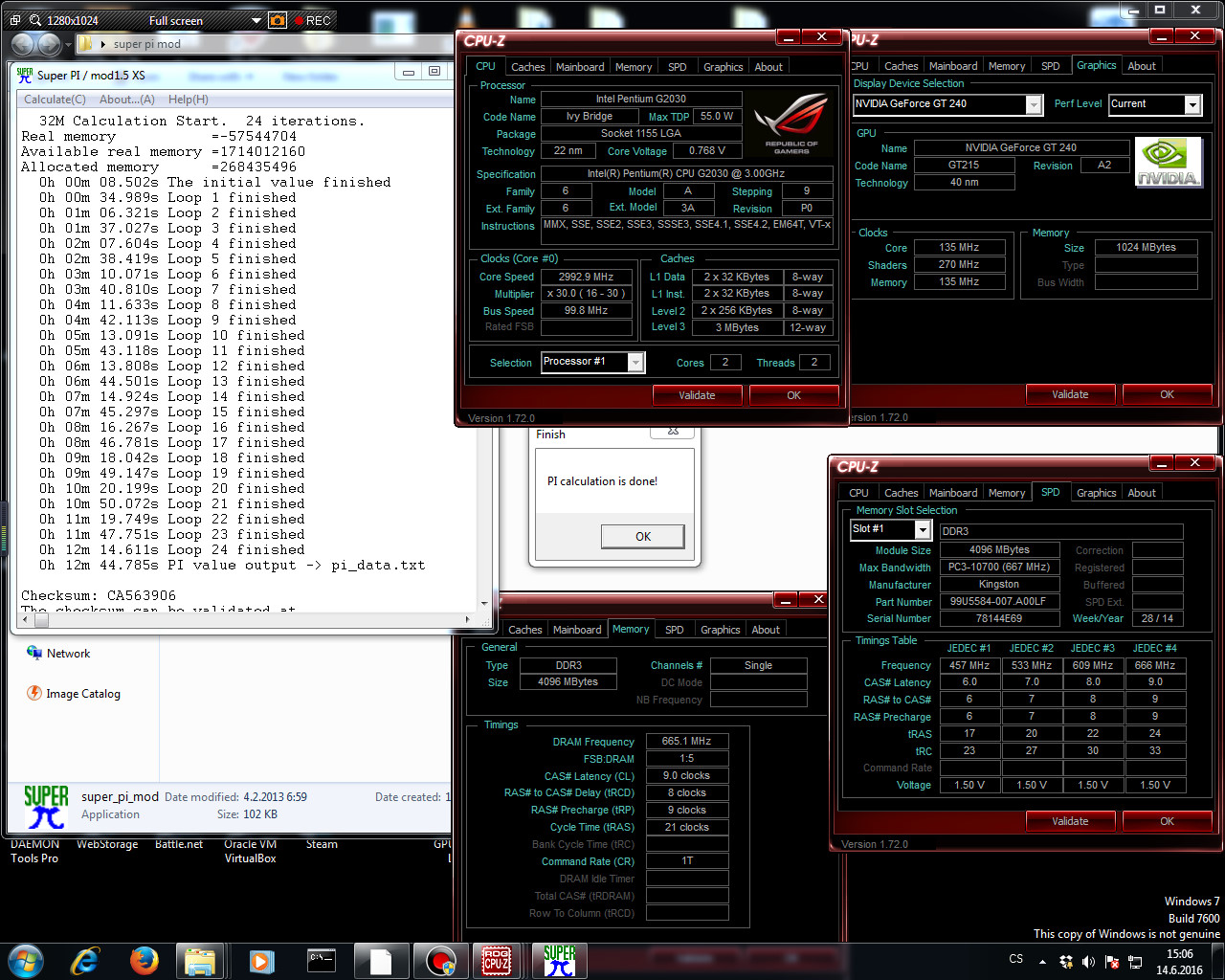Go forward with the Explorer forward arrow
This screenshot has width=1225, height=980.
tap(49, 44)
